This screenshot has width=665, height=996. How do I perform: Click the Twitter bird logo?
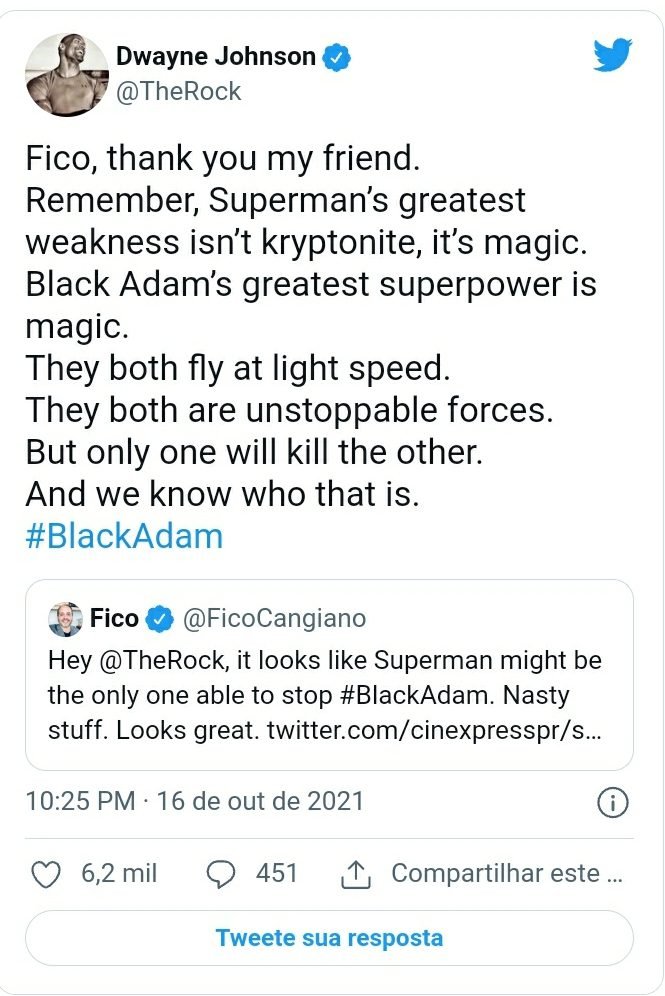point(612,54)
